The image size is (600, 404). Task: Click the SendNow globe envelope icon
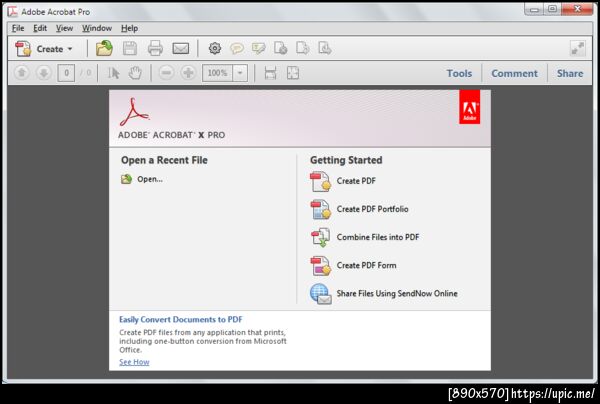tap(320, 294)
